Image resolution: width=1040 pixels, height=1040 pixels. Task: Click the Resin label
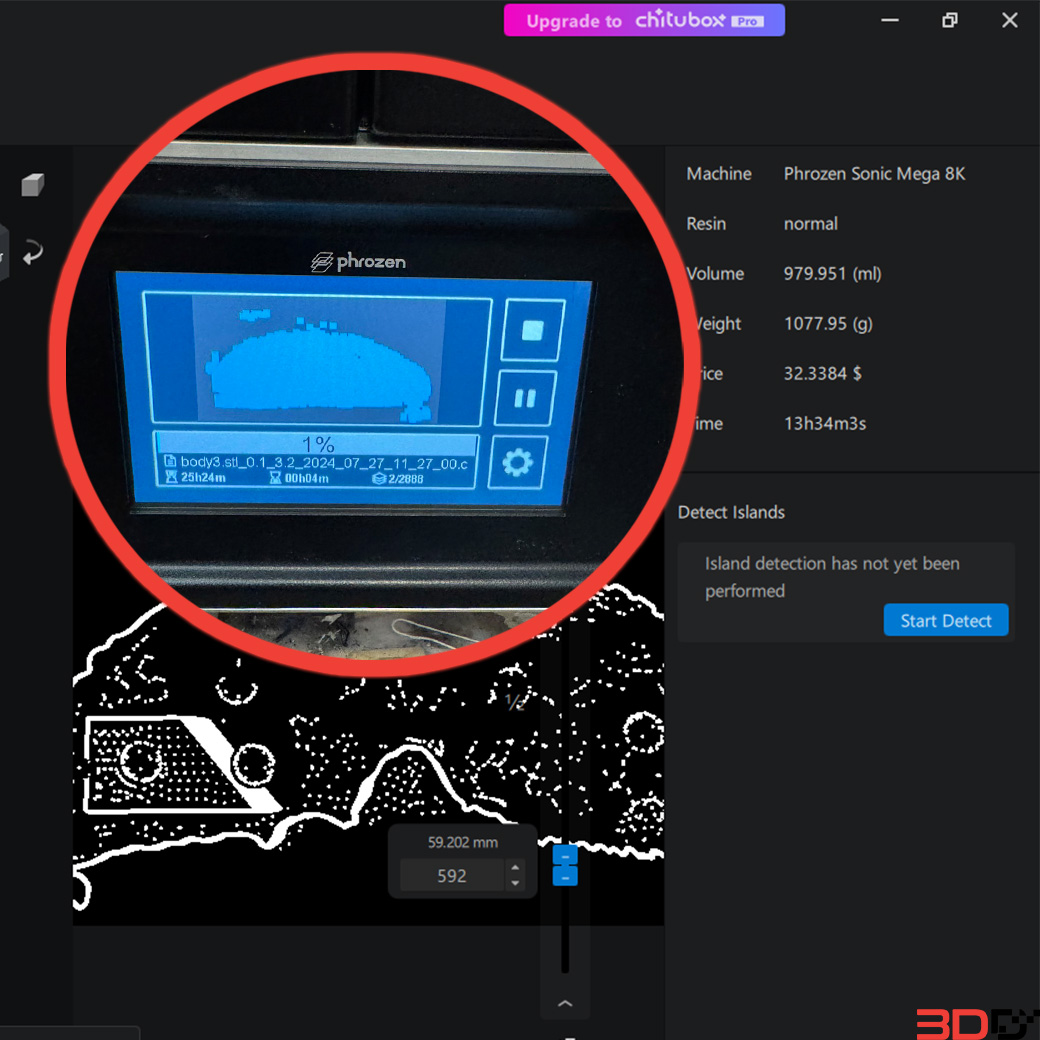pyautogui.click(x=706, y=224)
